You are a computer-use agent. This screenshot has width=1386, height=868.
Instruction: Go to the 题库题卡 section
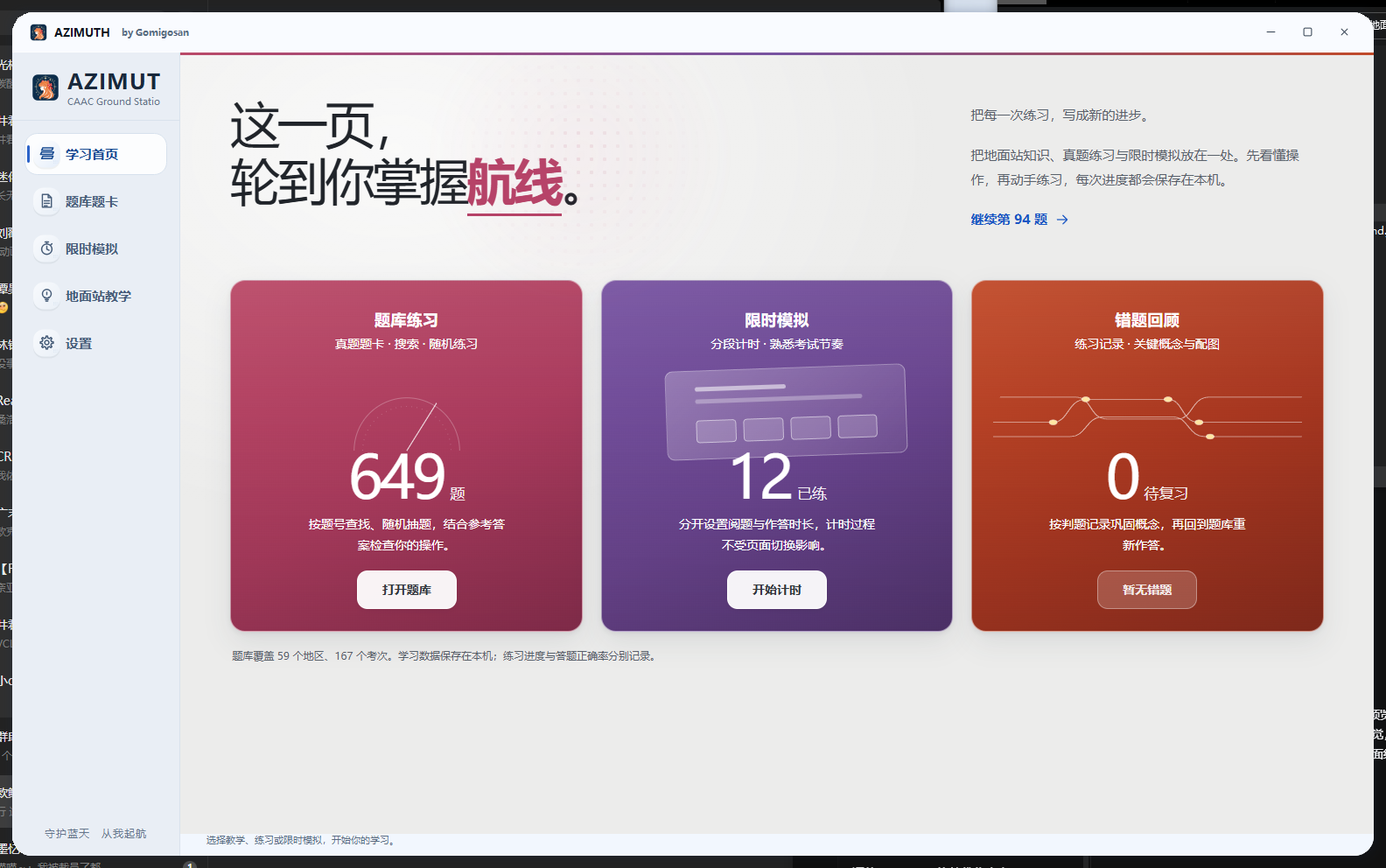coord(96,201)
